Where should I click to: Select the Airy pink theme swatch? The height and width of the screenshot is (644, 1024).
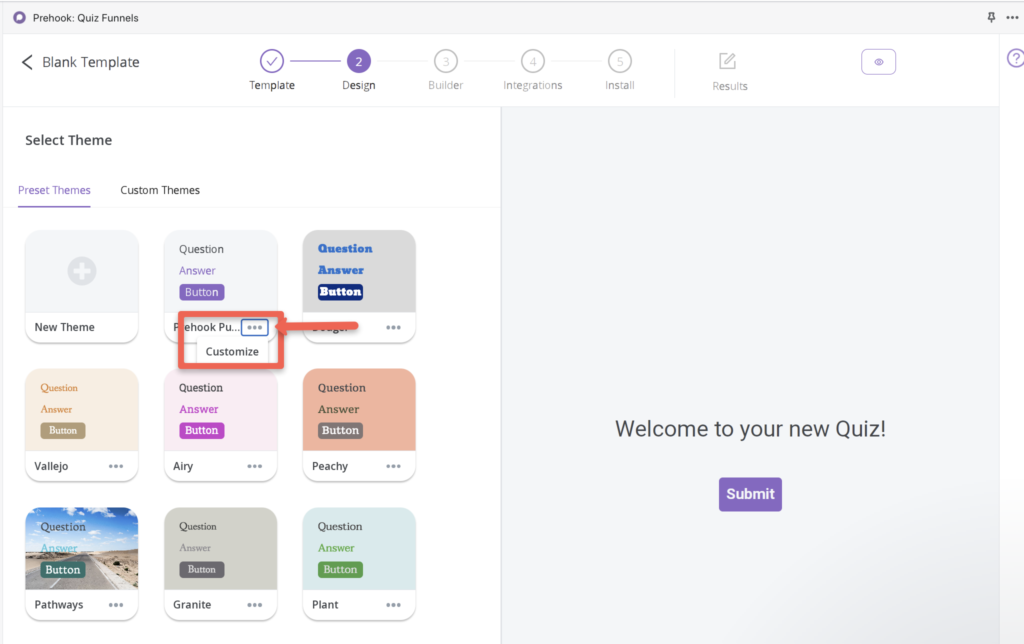pyautogui.click(x=221, y=410)
